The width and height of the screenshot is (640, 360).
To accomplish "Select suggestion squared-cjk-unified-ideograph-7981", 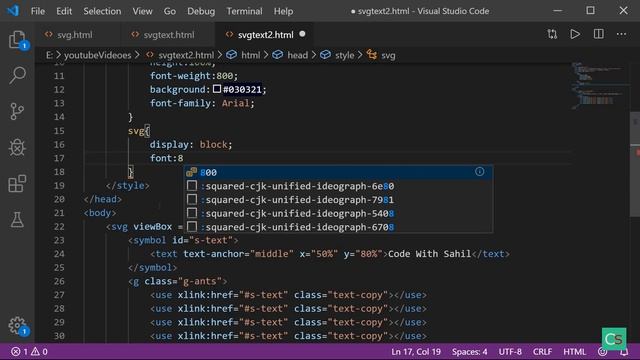I will tap(338, 200).
